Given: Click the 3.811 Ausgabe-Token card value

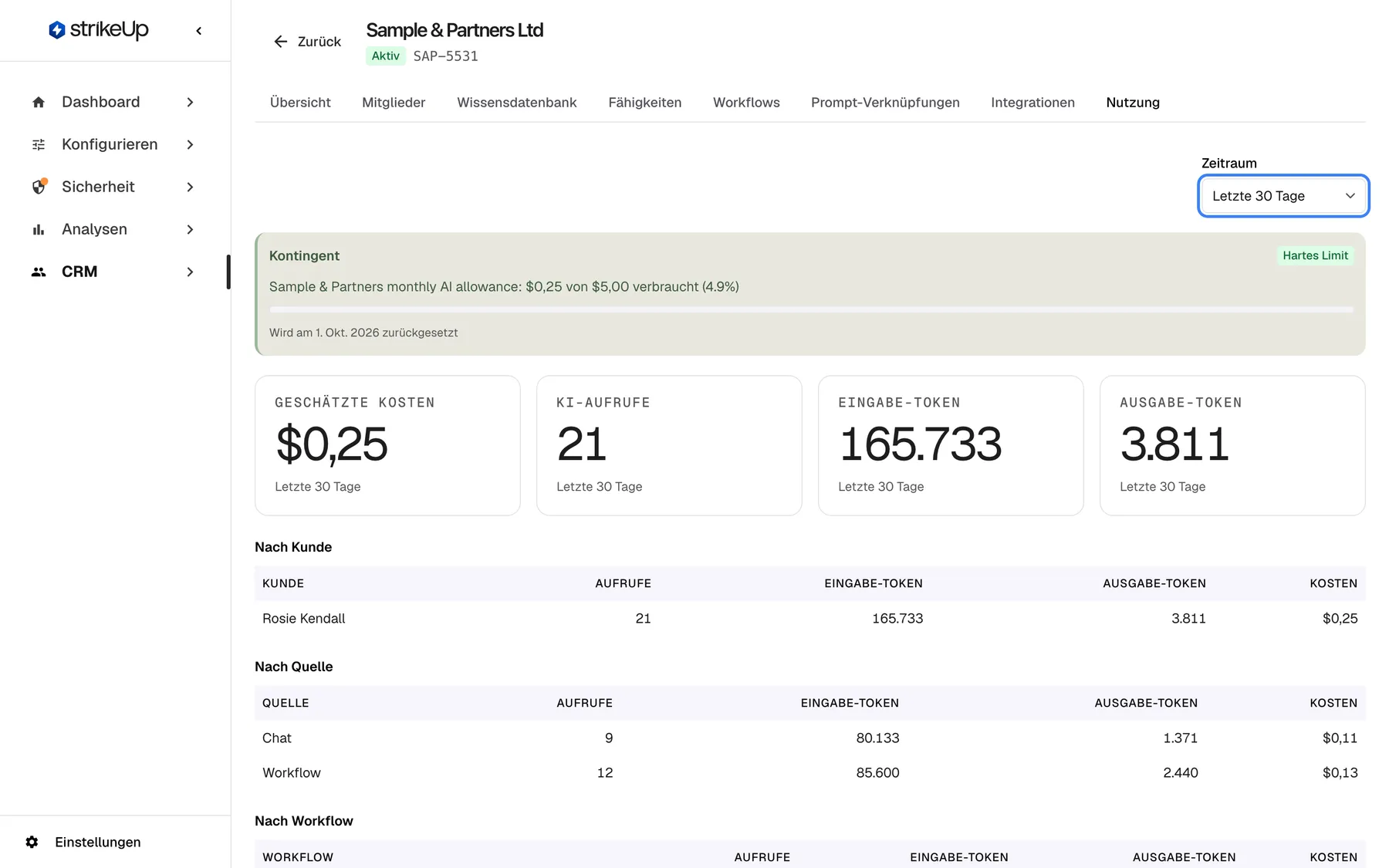Looking at the screenshot, I should [1174, 444].
